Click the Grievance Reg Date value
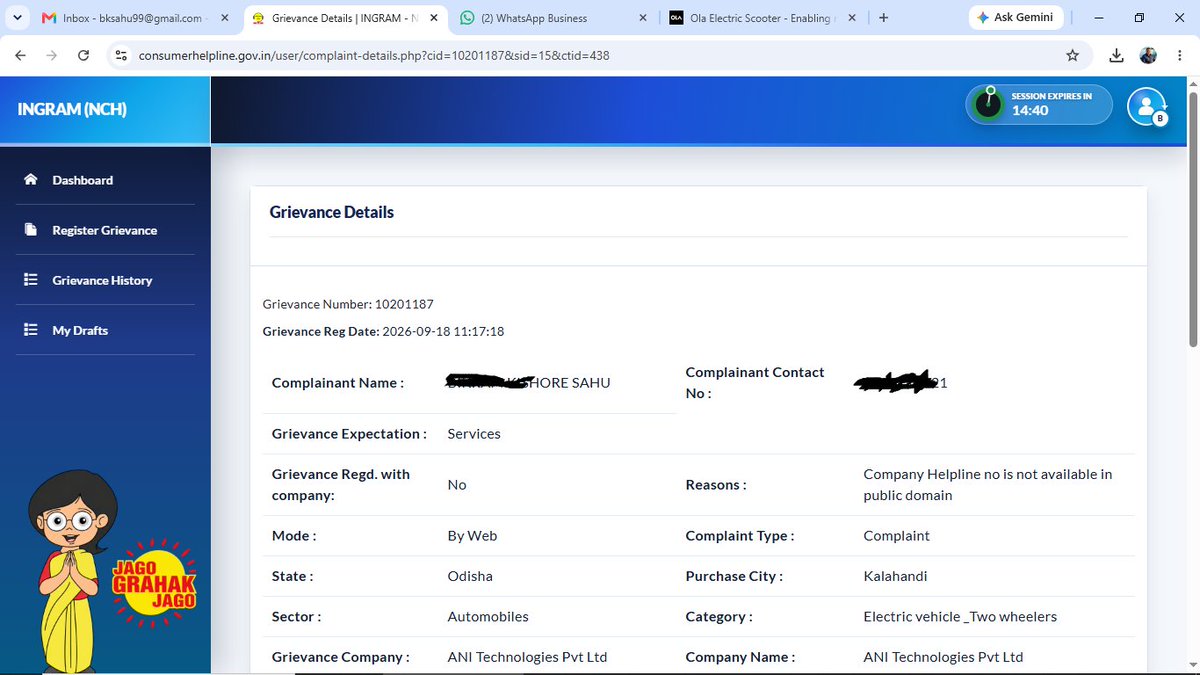The height and width of the screenshot is (675, 1200). (x=443, y=331)
